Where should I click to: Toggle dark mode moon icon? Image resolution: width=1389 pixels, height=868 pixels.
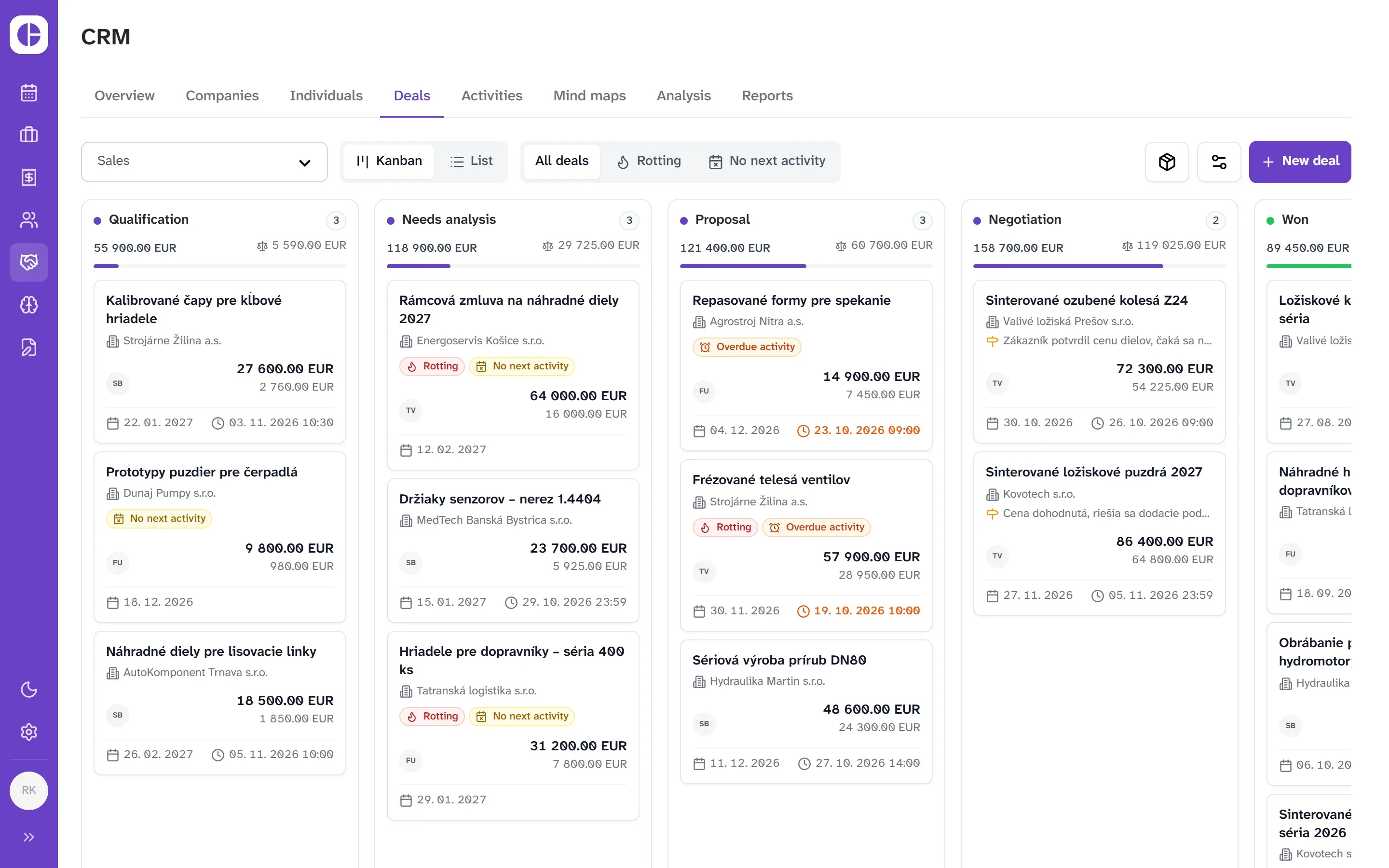pyautogui.click(x=29, y=690)
